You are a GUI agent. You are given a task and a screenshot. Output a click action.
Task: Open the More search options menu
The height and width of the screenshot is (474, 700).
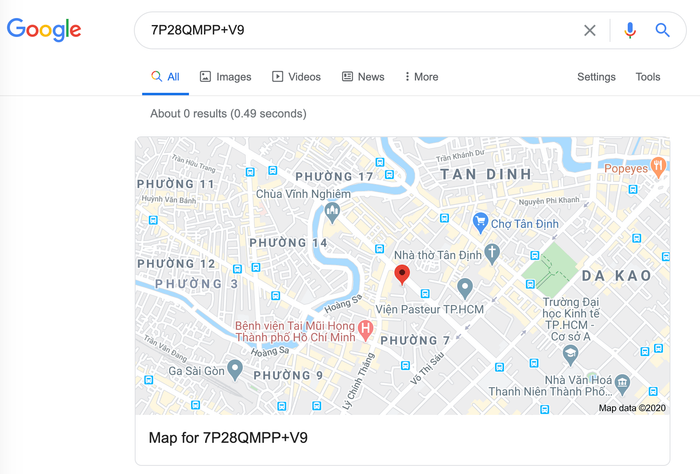421,77
